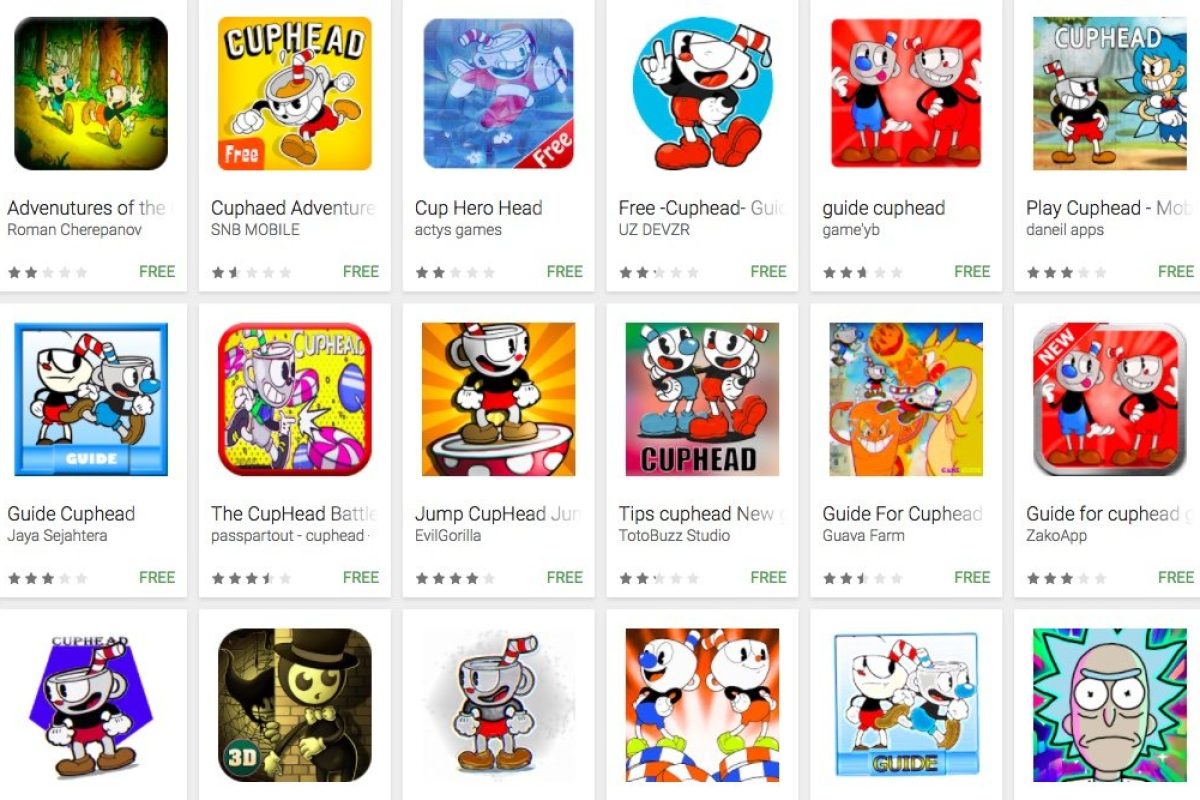
Task: Click FREE button for ZakoApp guide
Action: [1176, 577]
